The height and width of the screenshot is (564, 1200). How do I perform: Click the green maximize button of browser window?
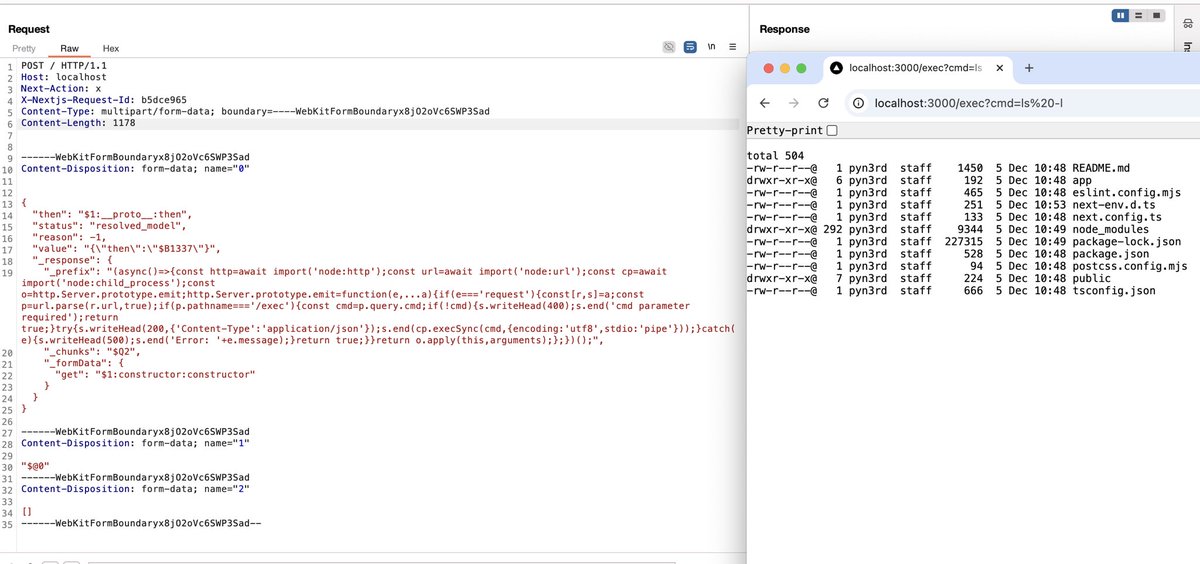click(x=801, y=68)
